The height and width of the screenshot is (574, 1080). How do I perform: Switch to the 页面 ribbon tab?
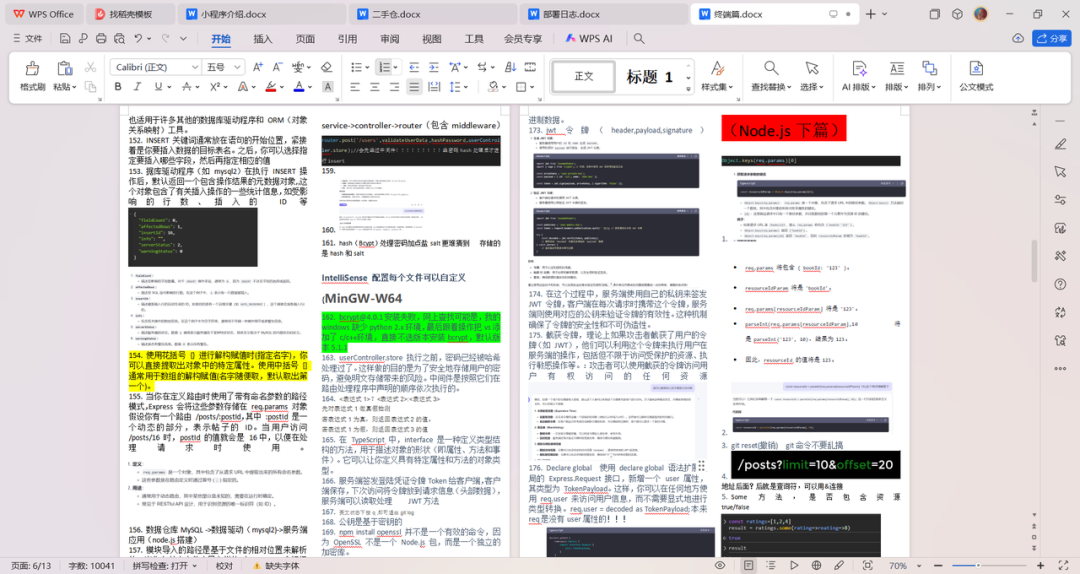pyautogui.click(x=305, y=39)
